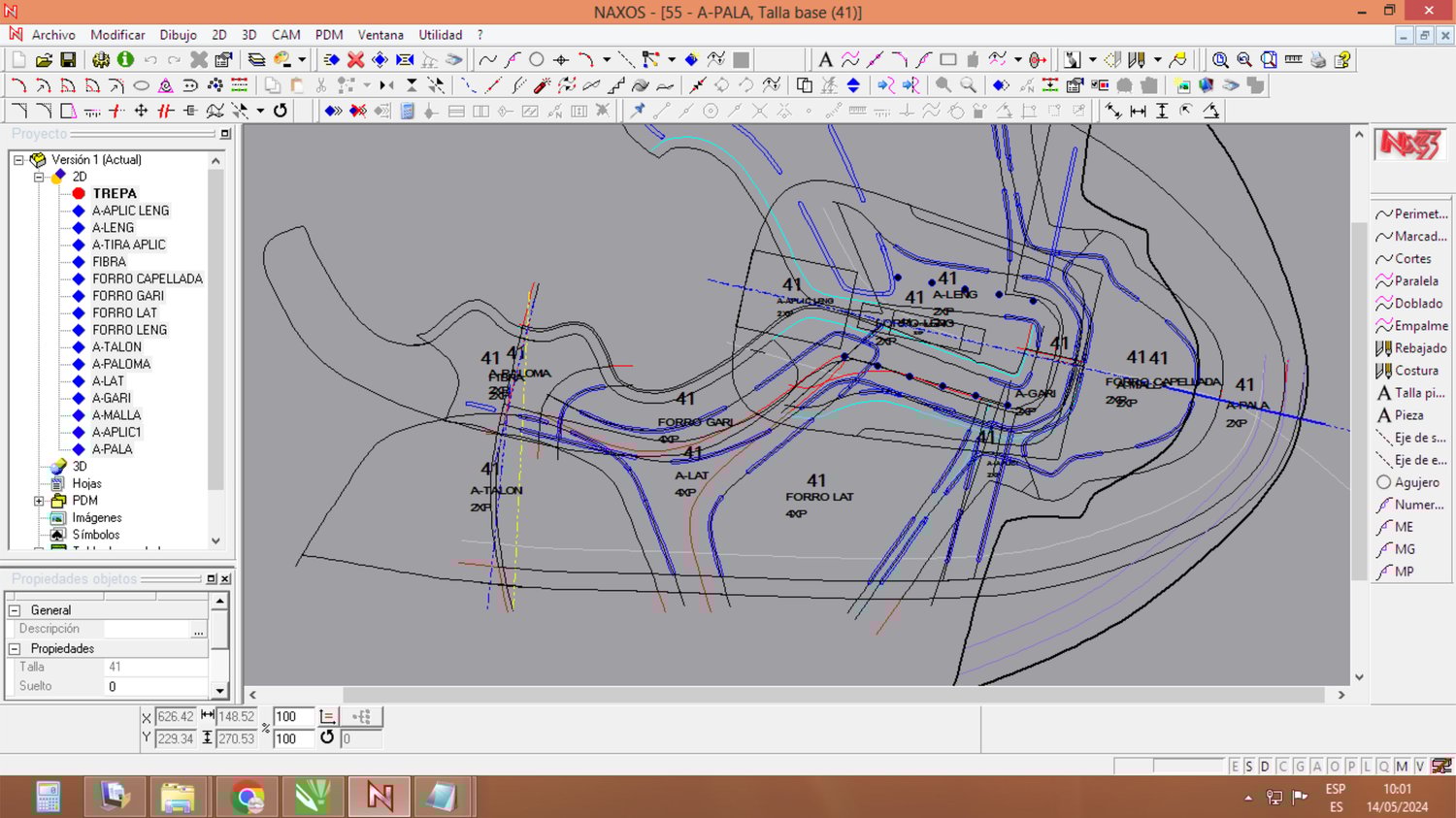Click the red X delete piece icon
Viewport: 1456px width, 818px height.
(355, 60)
